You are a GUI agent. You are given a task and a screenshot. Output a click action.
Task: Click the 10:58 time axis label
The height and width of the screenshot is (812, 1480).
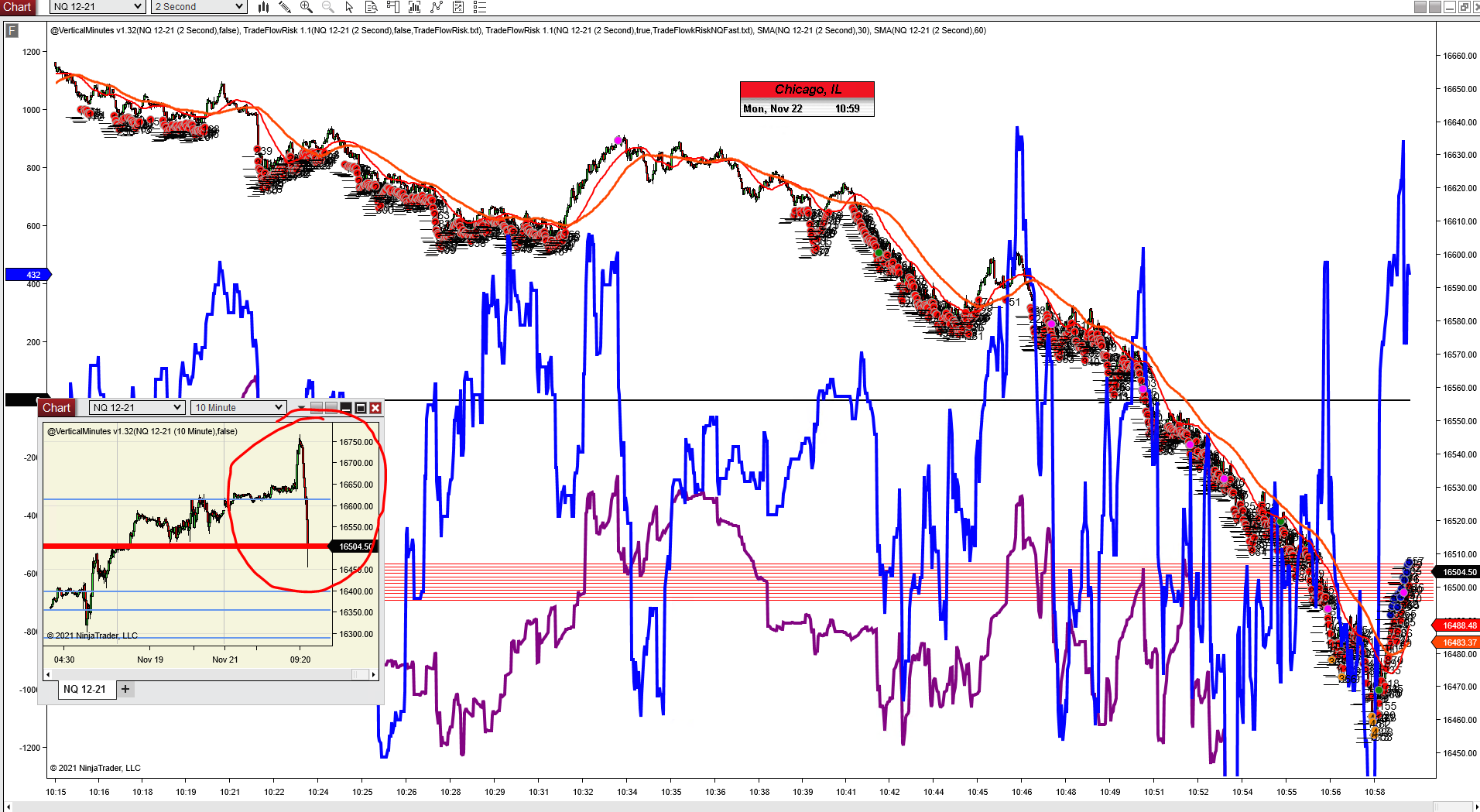(x=1375, y=792)
